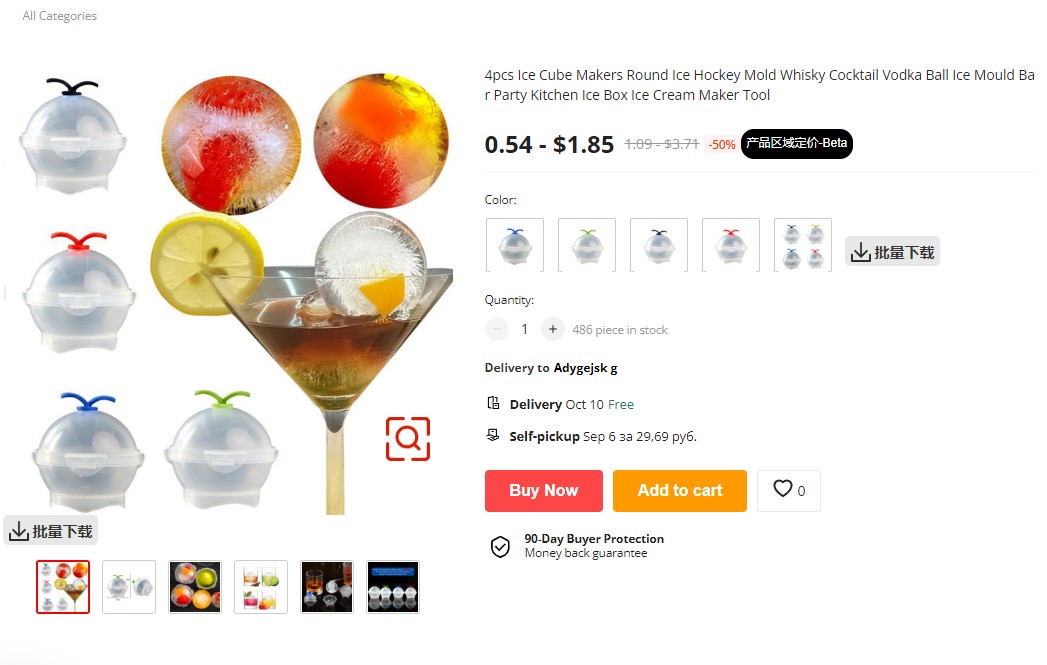1047x665 pixels.
Task: Click the wishlist heart icon
Action: pos(783,489)
